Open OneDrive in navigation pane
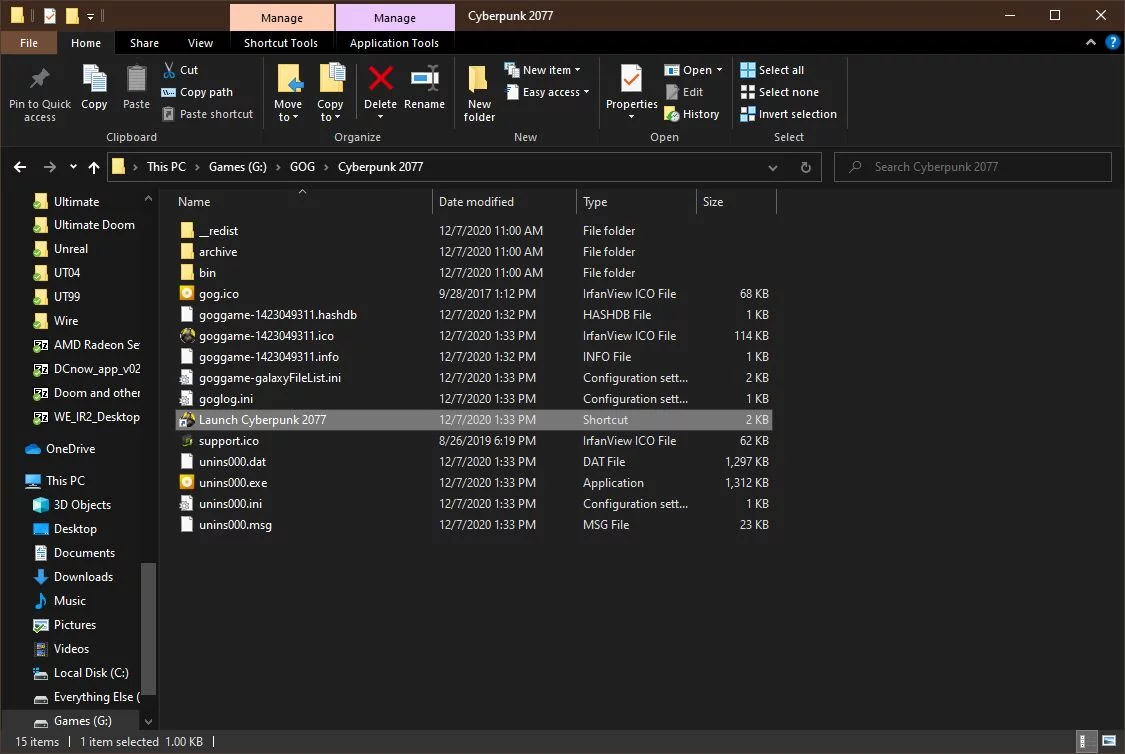This screenshot has width=1125, height=754. 70,449
